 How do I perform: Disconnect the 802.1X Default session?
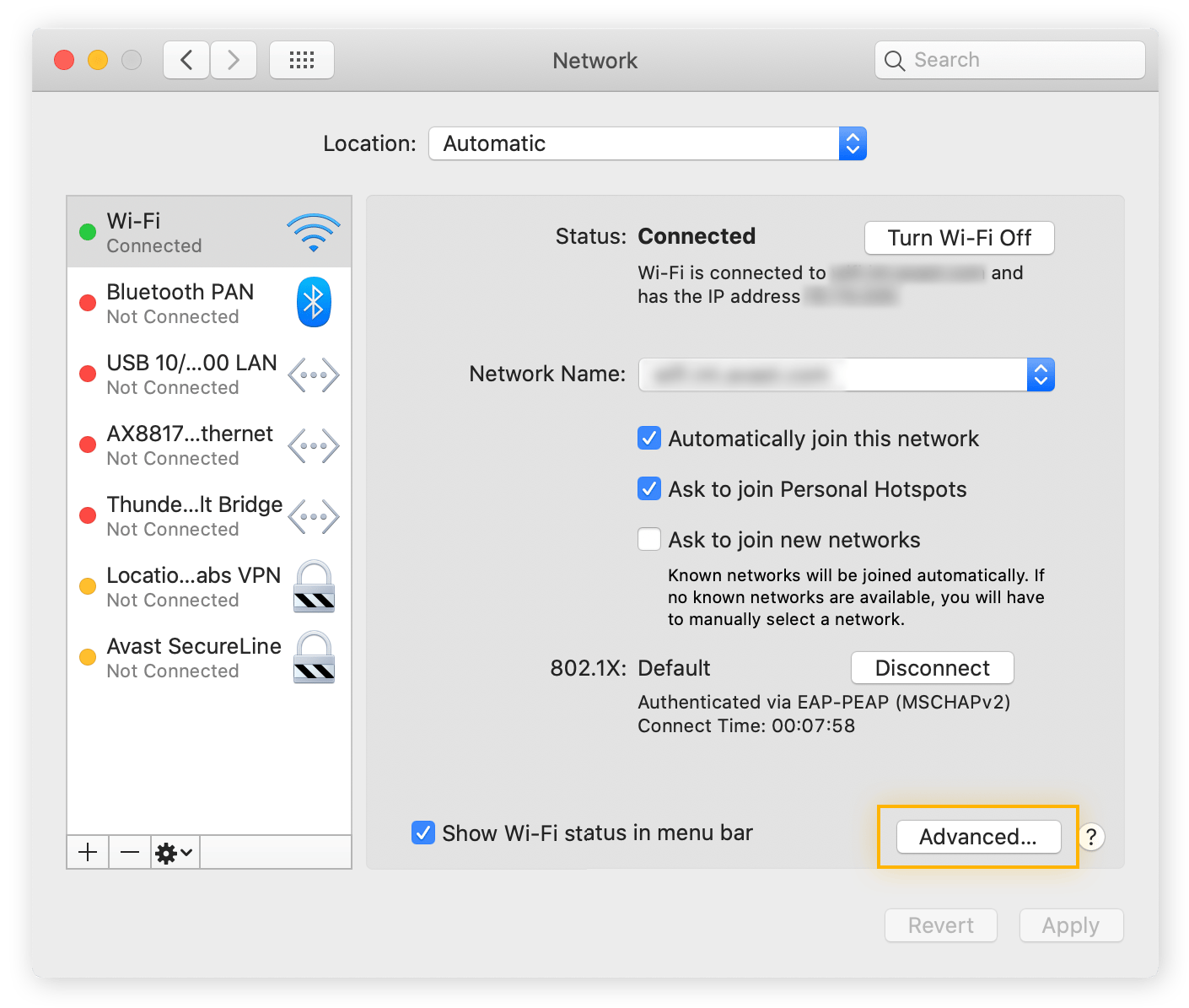click(x=932, y=667)
